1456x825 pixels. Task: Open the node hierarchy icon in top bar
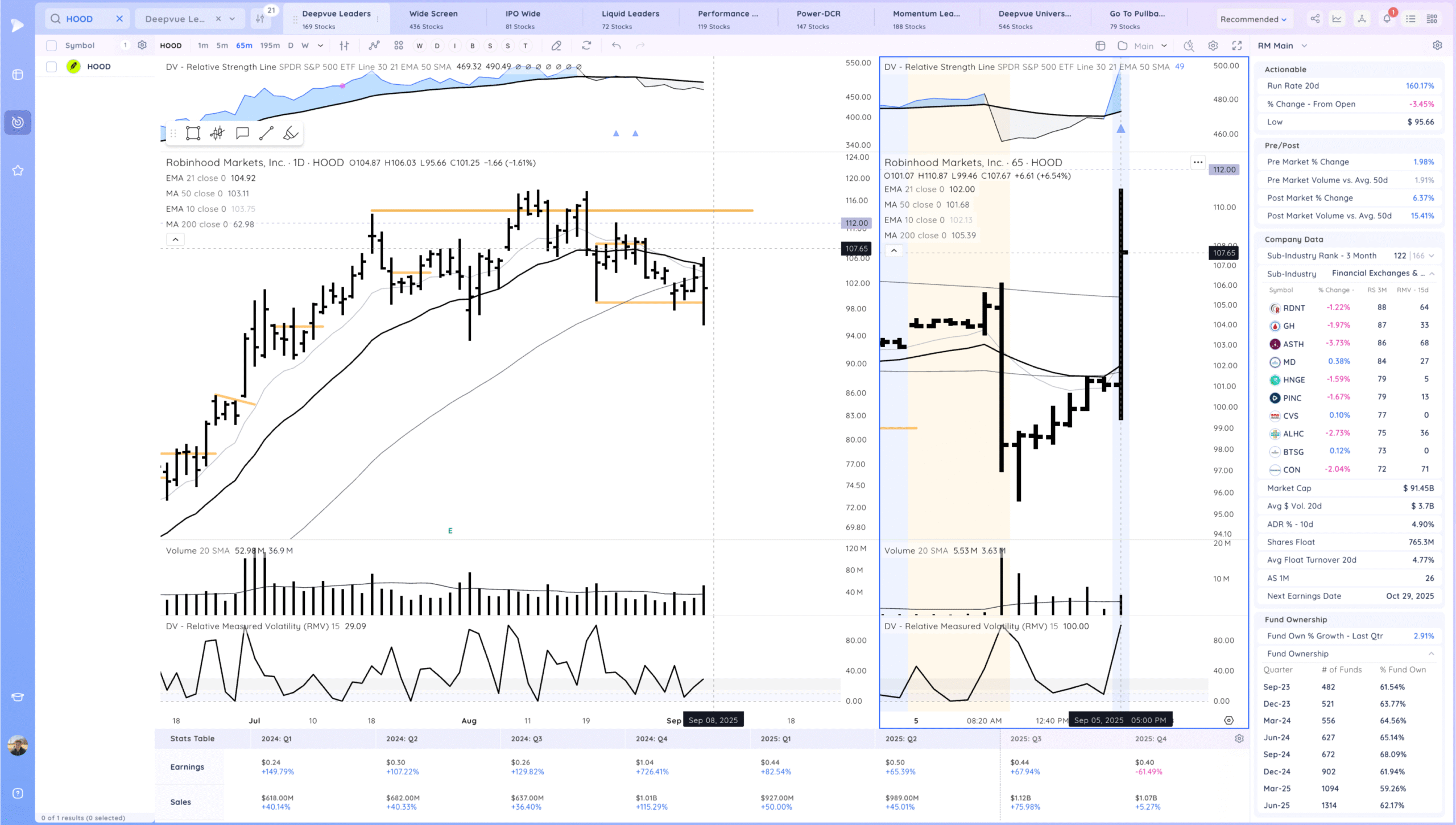[x=1362, y=19]
